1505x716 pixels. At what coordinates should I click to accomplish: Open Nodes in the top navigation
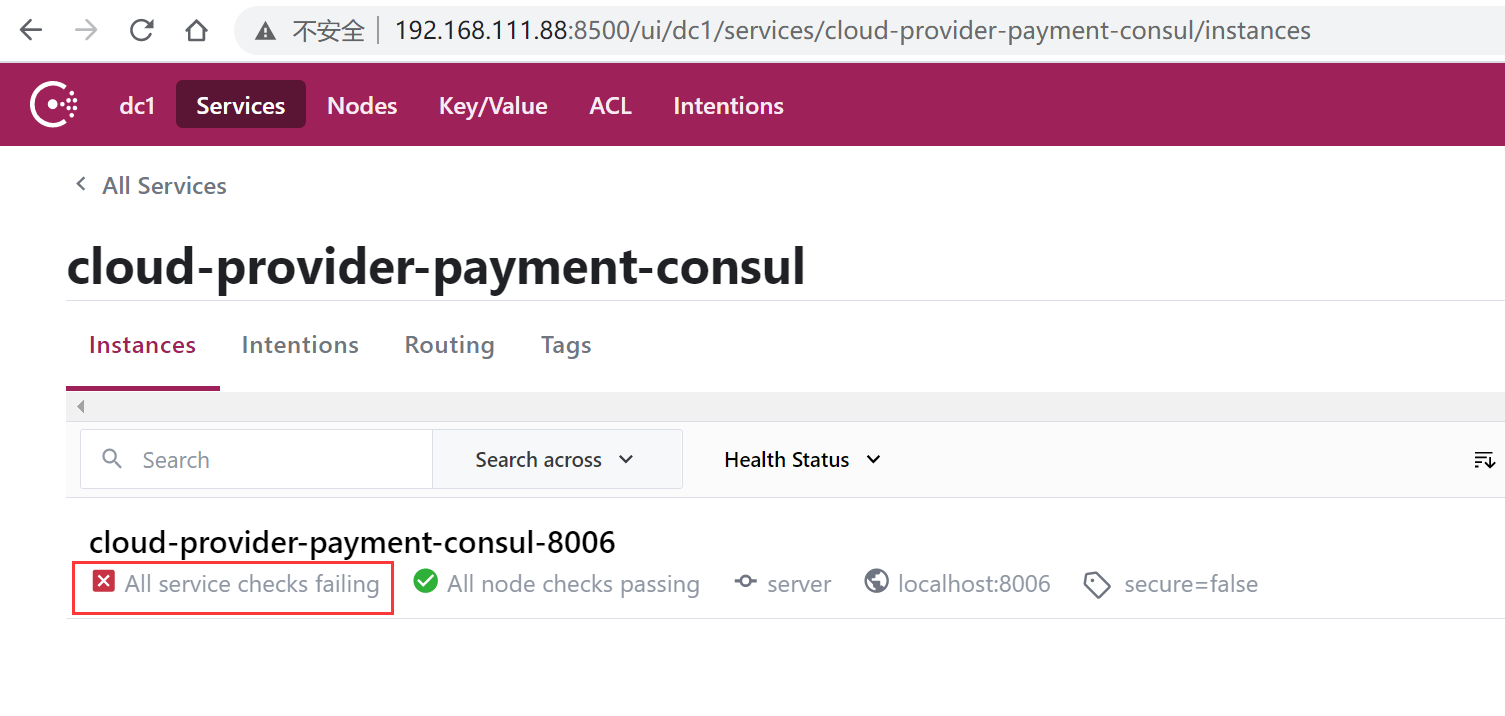pyautogui.click(x=362, y=106)
